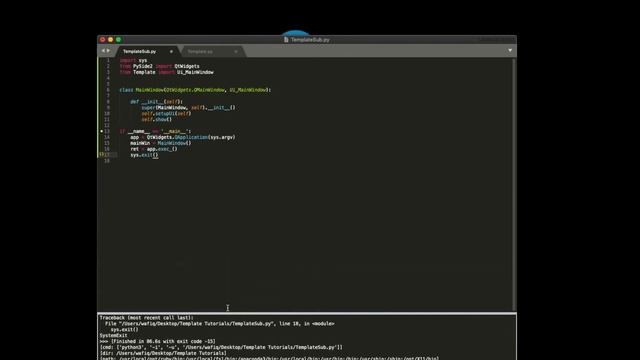
Task: Click 'SystemExit' in the output panel
Action: [113, 335]
